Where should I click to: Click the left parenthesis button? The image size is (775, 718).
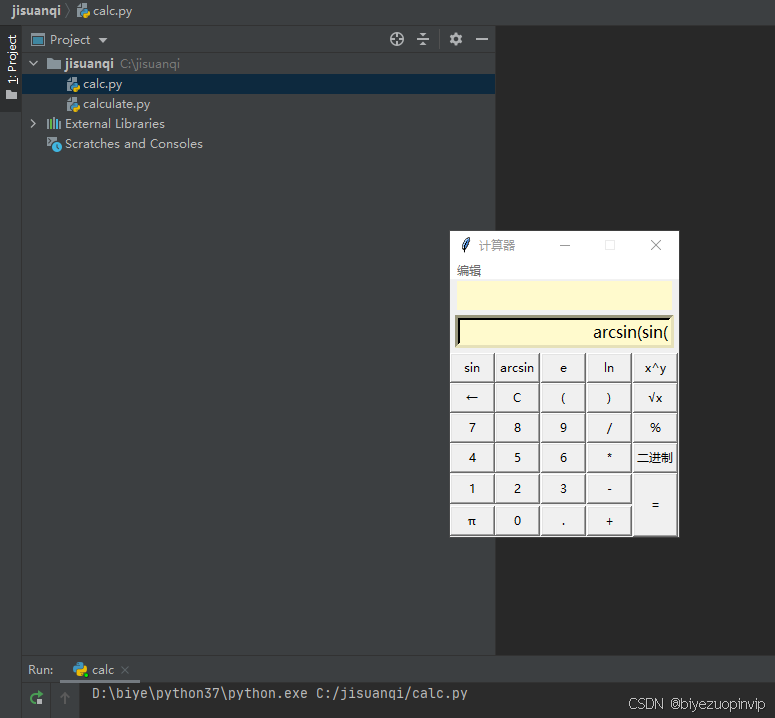click(563, 398)
